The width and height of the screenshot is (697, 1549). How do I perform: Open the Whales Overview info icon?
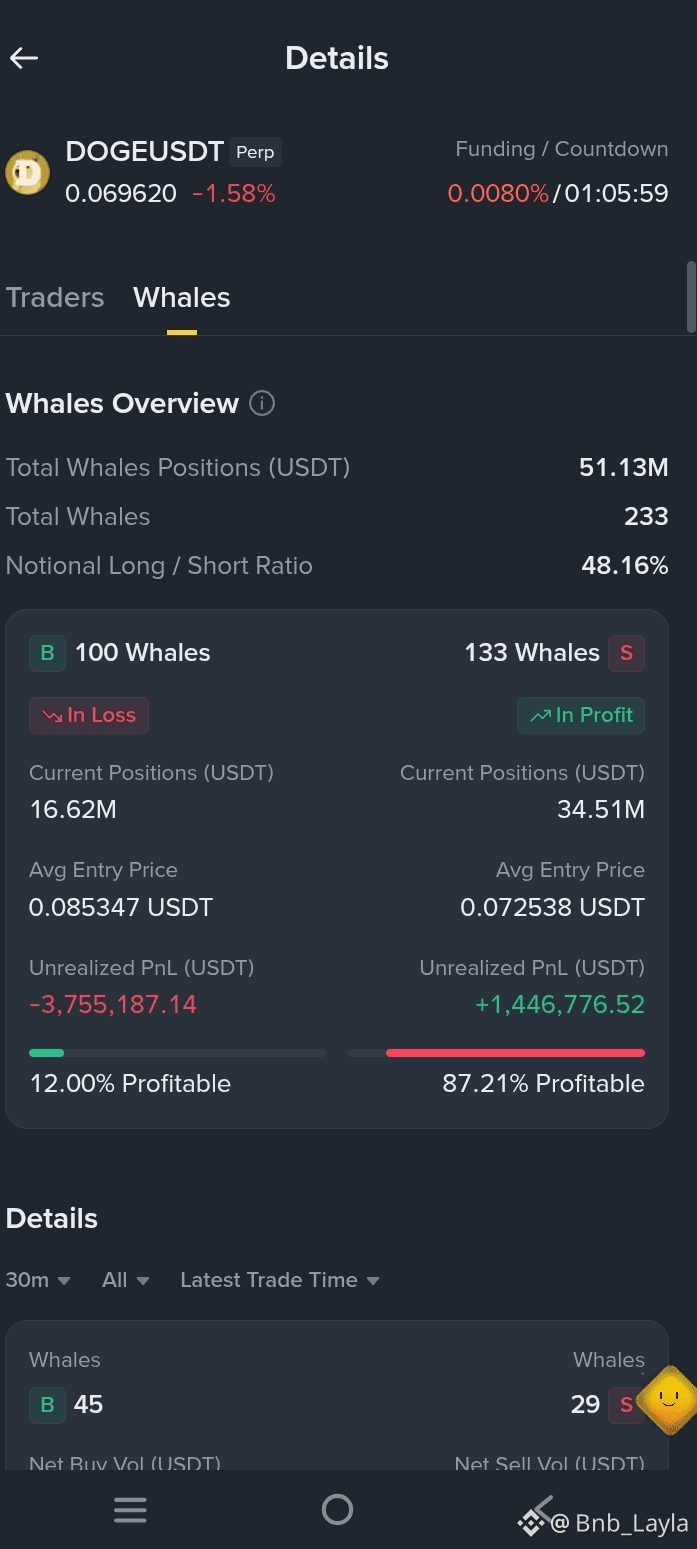(x=262, y=404)
